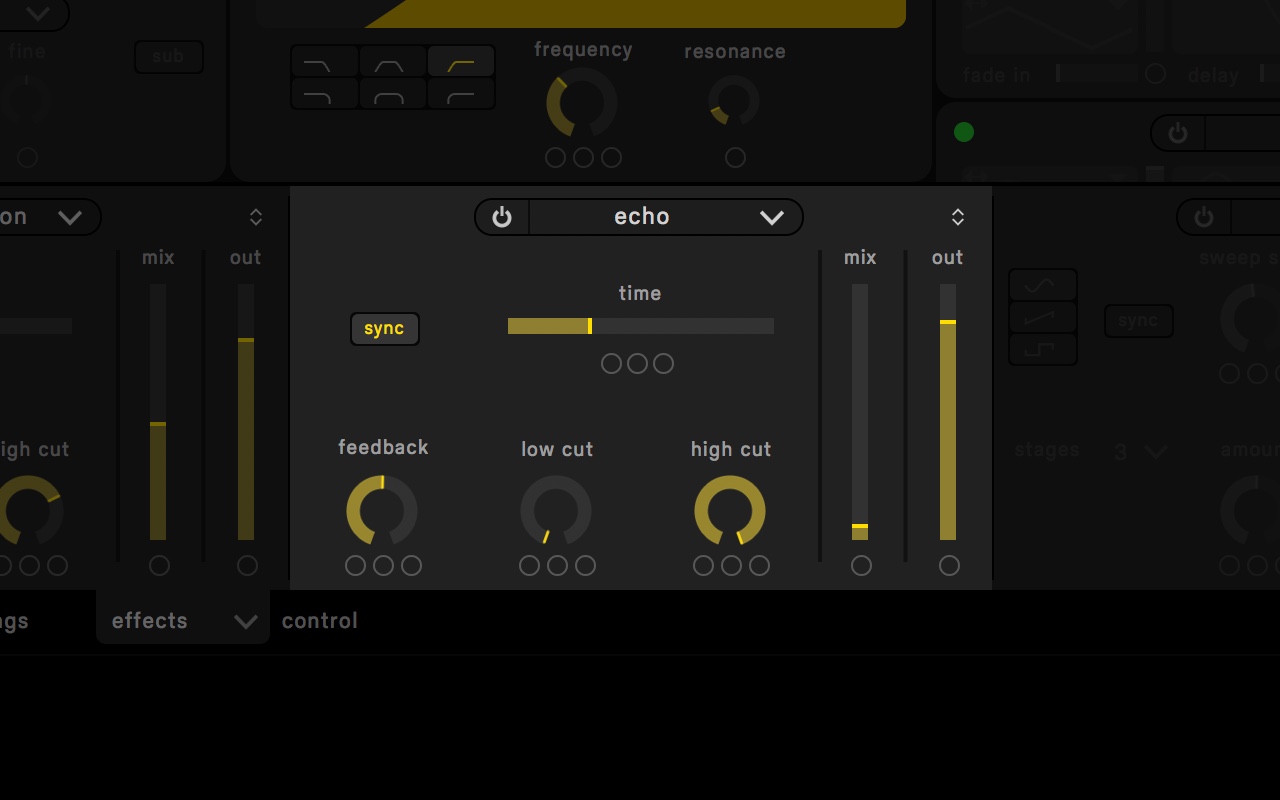Click the third modulation slot under time
This screenshot has width=1280, height=800.
pos(663,364)
